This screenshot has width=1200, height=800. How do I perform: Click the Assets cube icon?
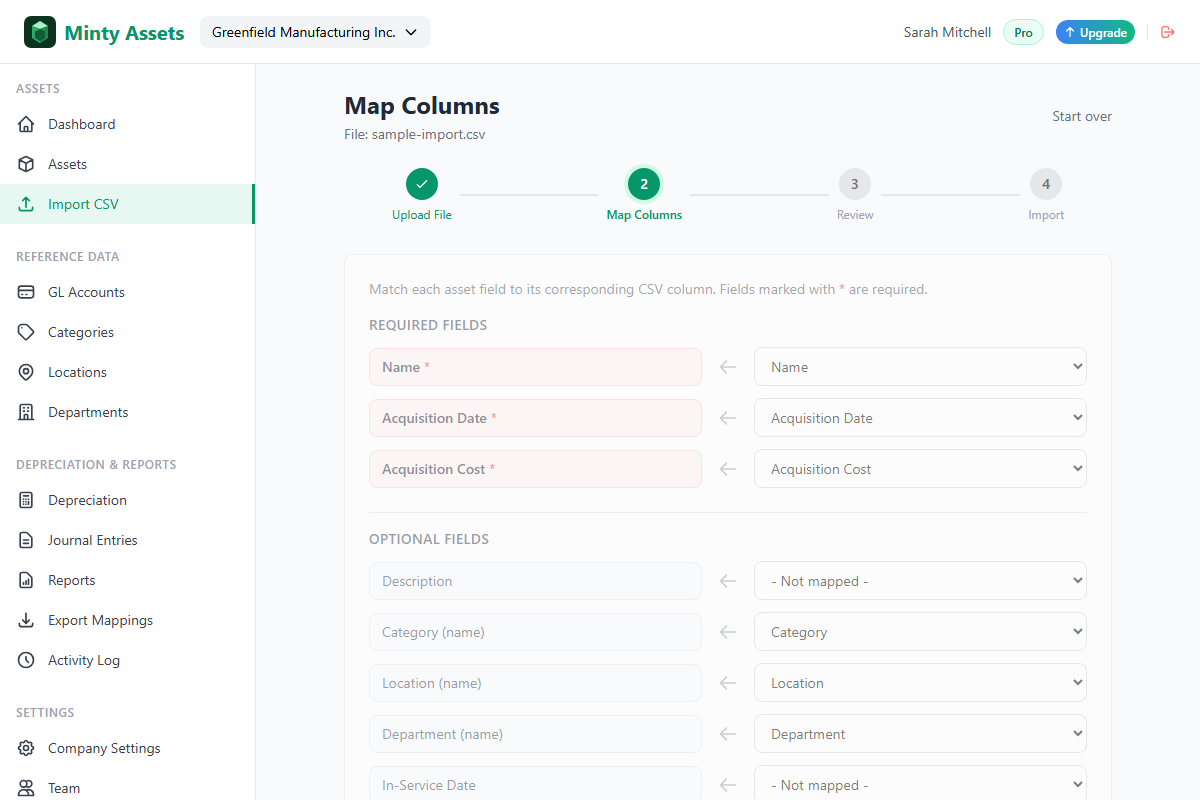pyautogui.click(x=27, y=164)
